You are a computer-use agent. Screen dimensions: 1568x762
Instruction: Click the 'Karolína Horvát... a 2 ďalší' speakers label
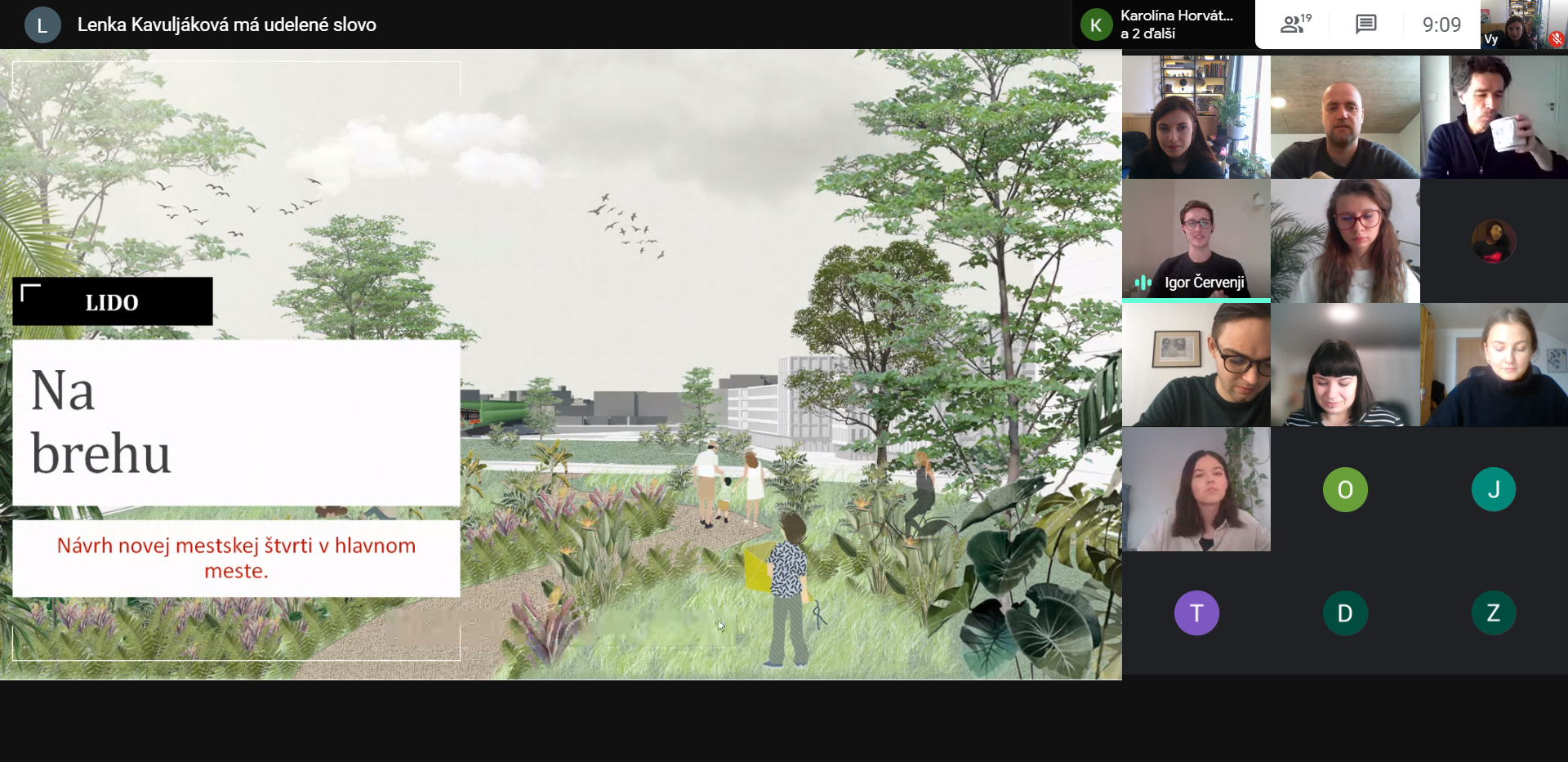1176,25
